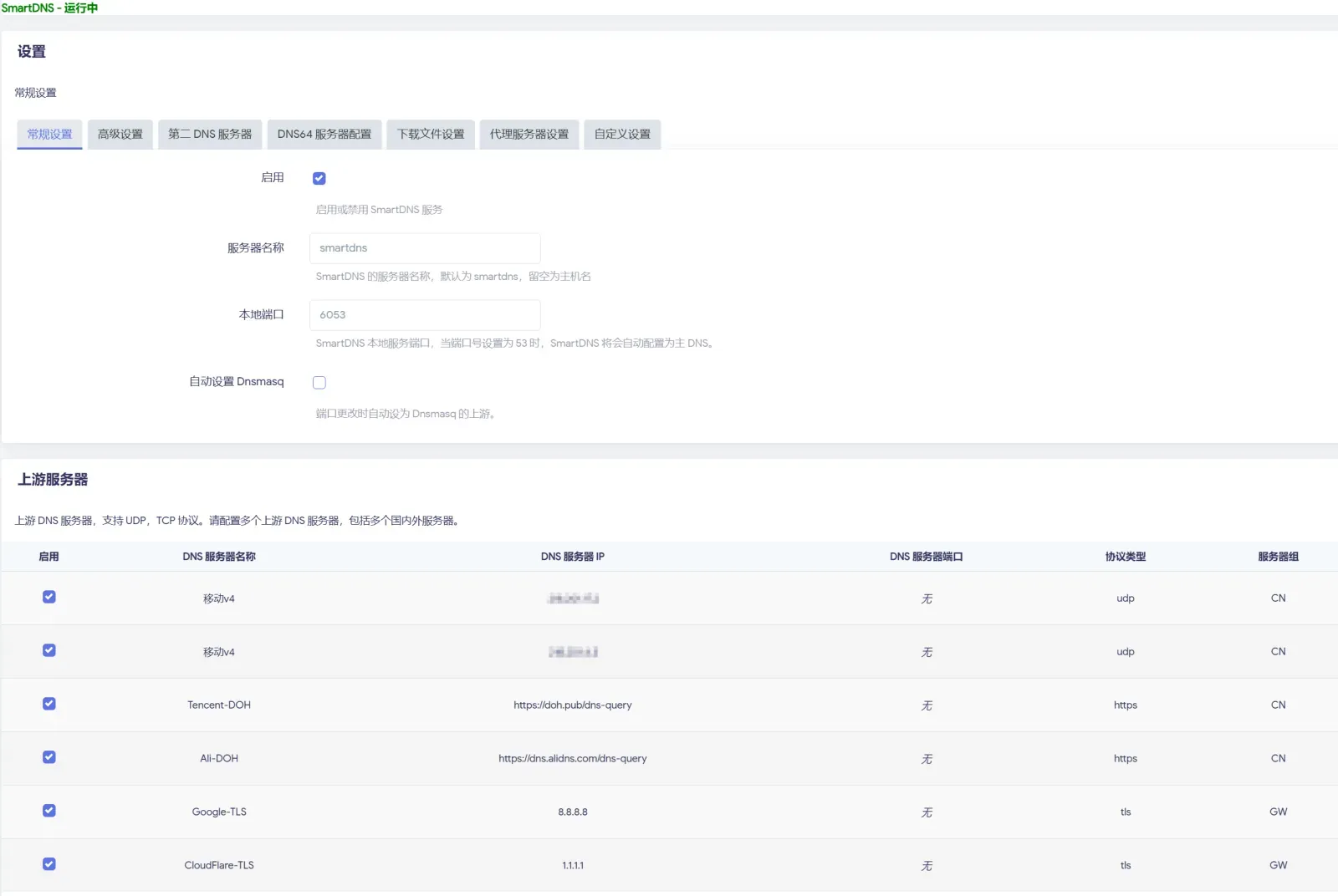Disable the Google-TLS upstream server checkbox

(49, 811)
